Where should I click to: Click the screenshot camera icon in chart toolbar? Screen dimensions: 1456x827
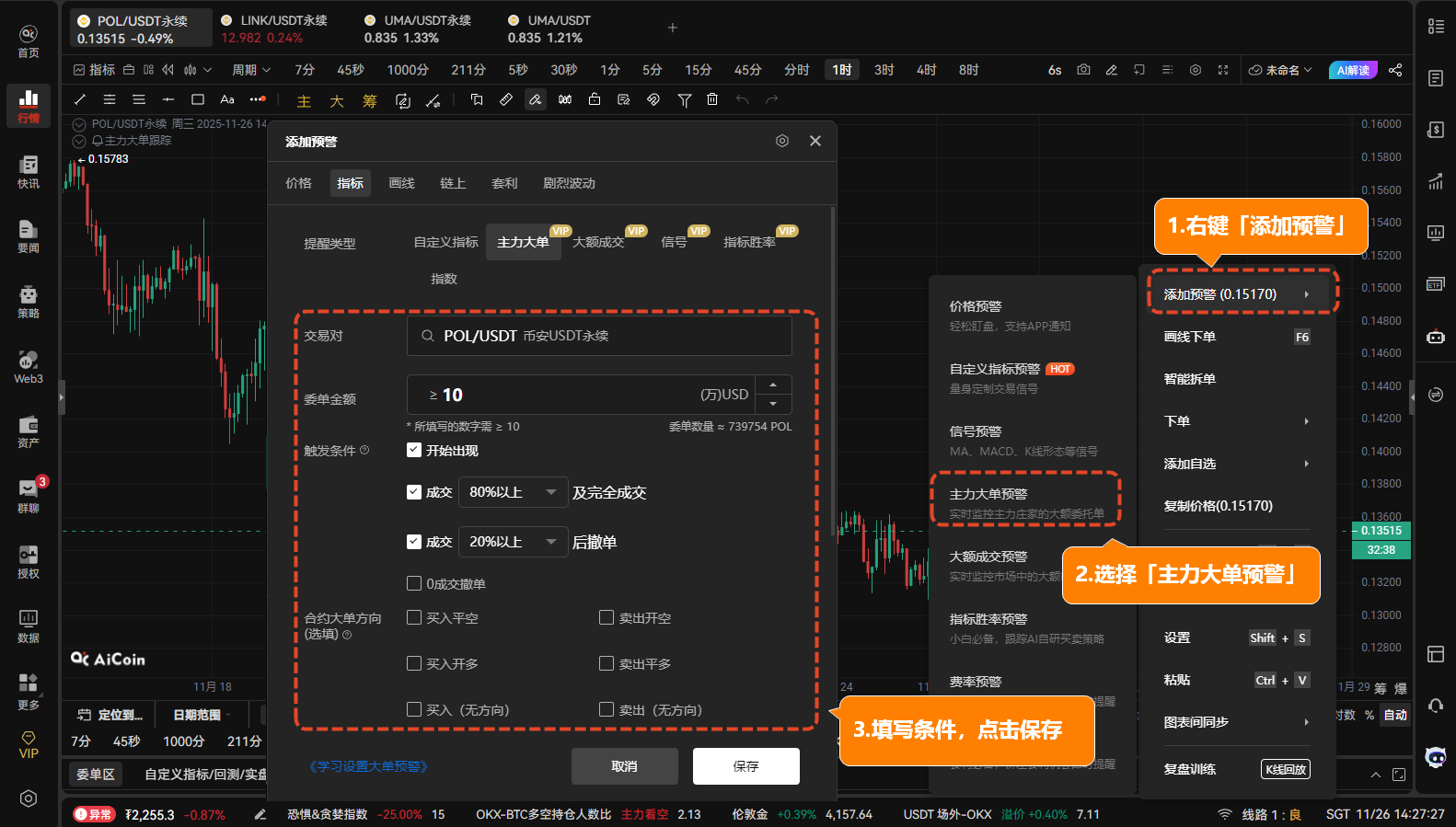(1083, 70)
